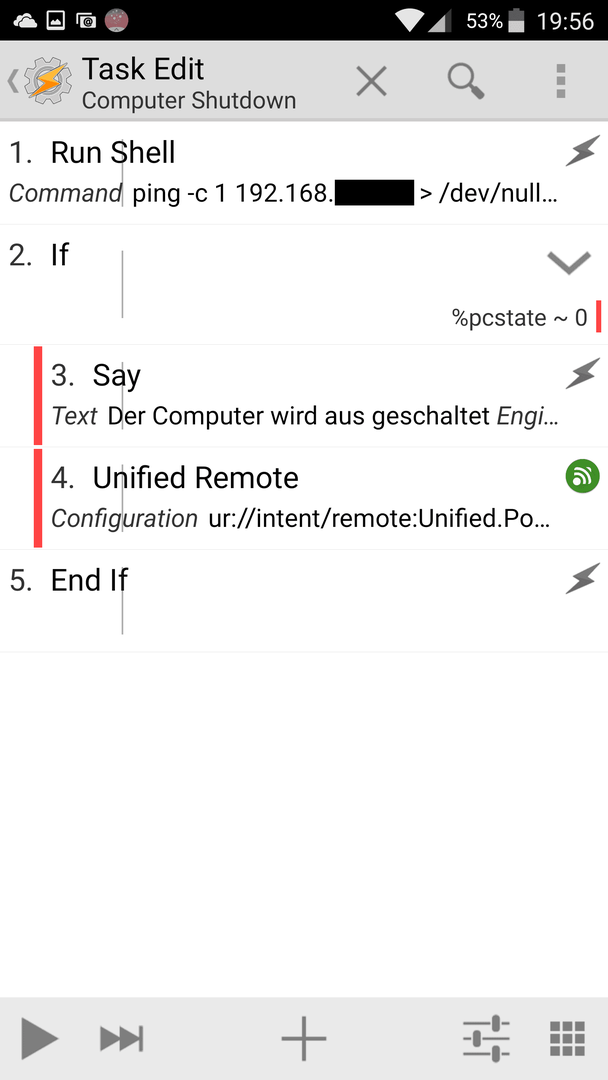Click the X cancel icon in header
The height and width of the screenshot is (1080, 608).
coord(372,82)
